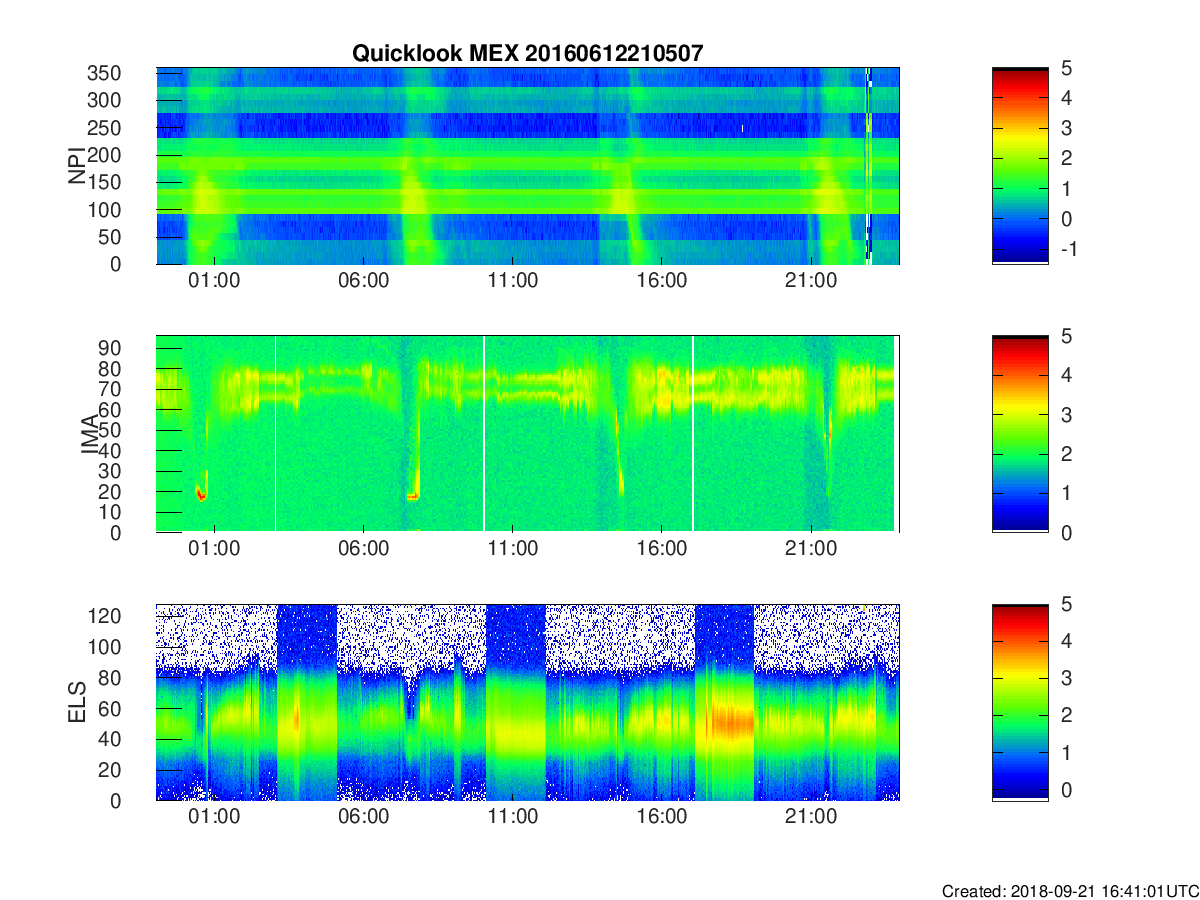
Task: Click the 06:00 time tick under NPI panel
Action: (364, 282)
